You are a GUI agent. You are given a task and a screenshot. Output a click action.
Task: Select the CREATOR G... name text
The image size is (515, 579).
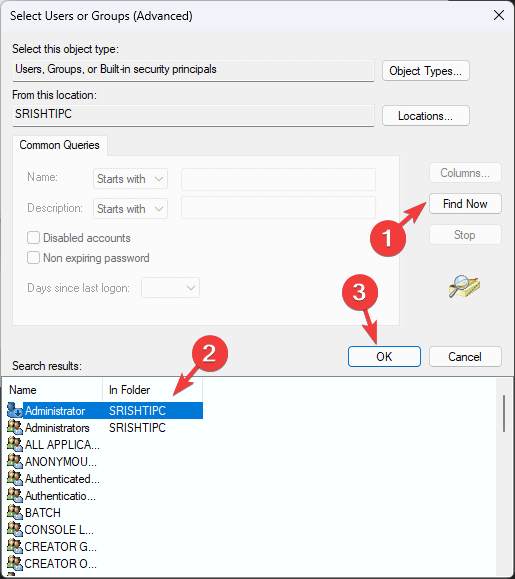click(61, 547)
